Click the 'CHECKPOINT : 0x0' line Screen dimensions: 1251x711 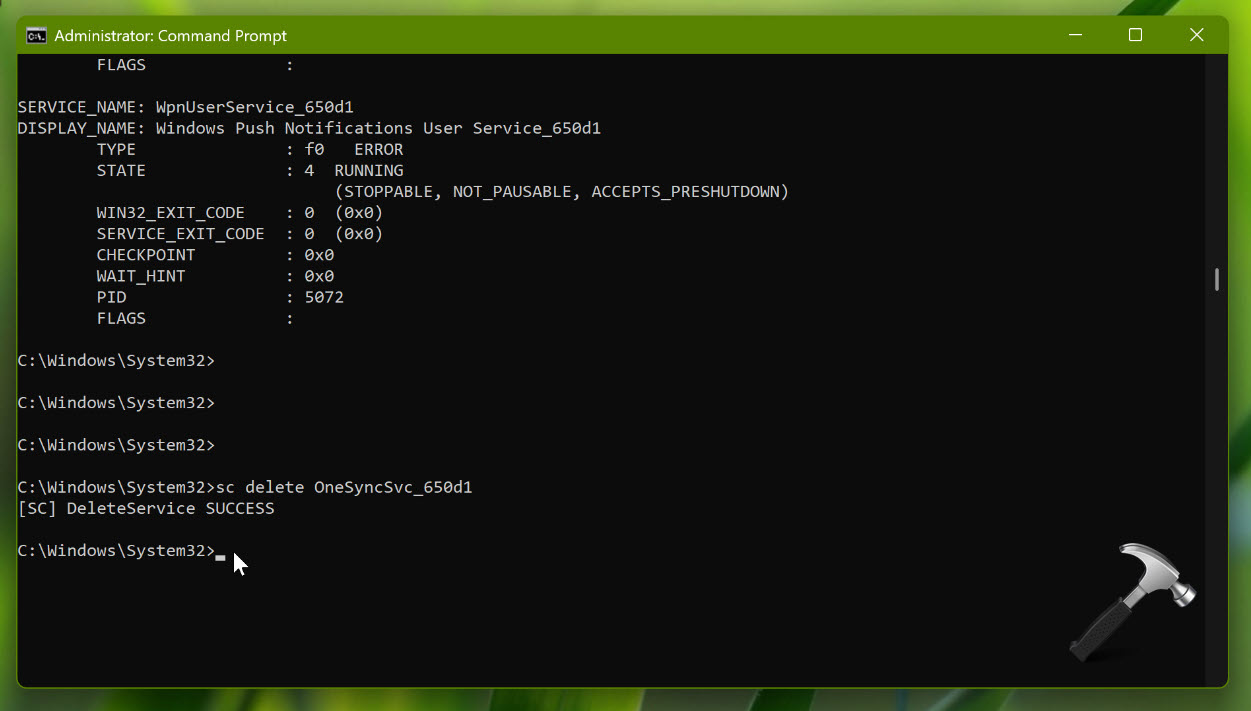215,255
